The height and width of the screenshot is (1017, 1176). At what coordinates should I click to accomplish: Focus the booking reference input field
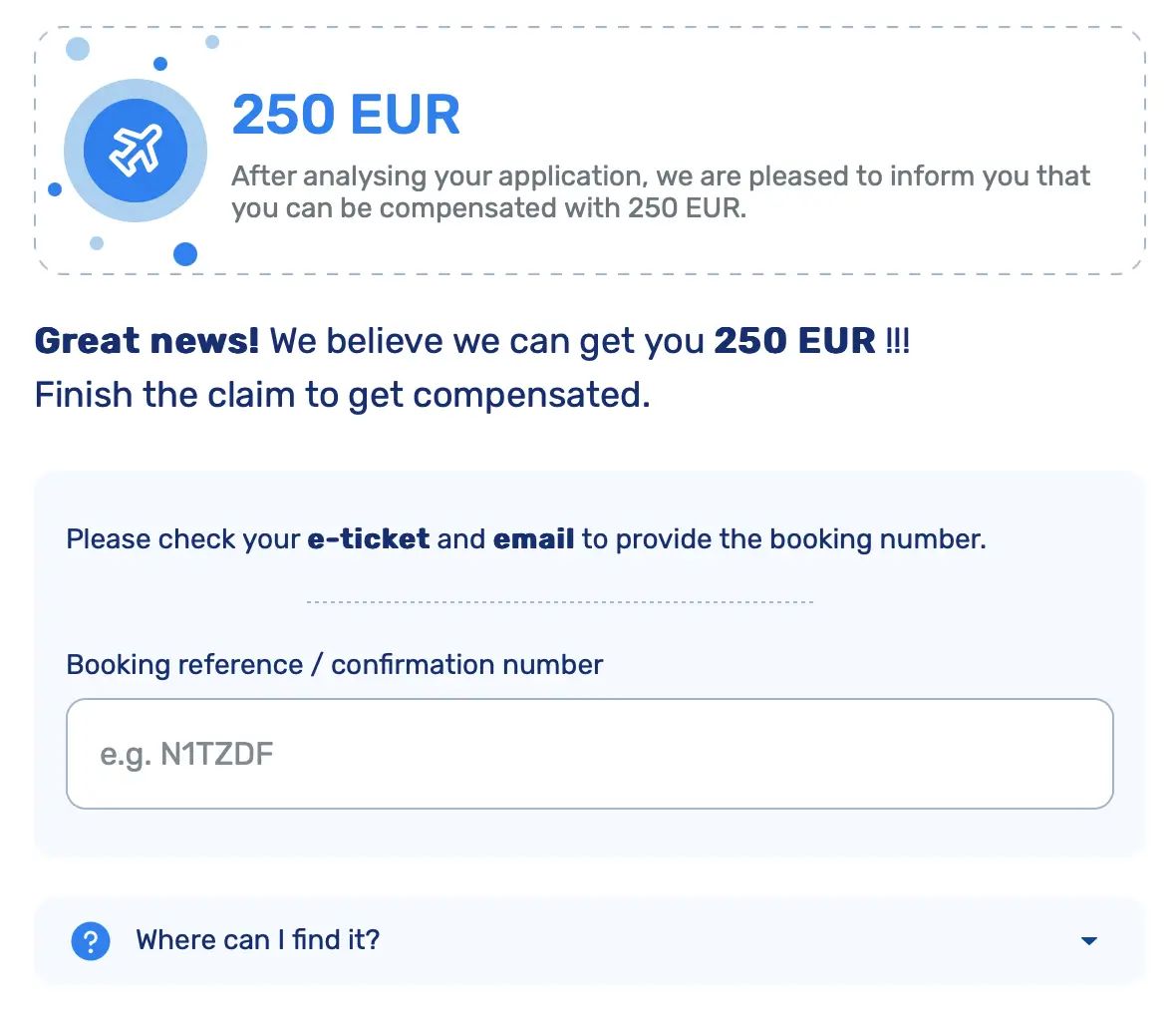pos(590,754)
